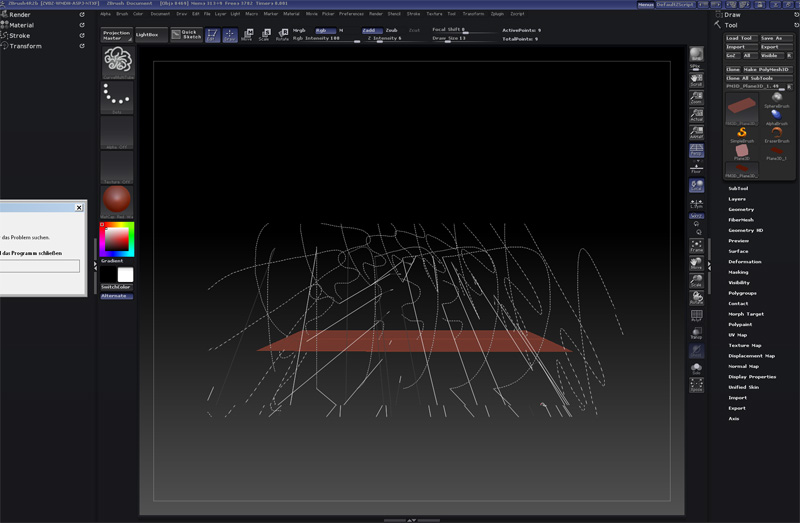
Task: Open the Zplugin menu
Action: 497,14
